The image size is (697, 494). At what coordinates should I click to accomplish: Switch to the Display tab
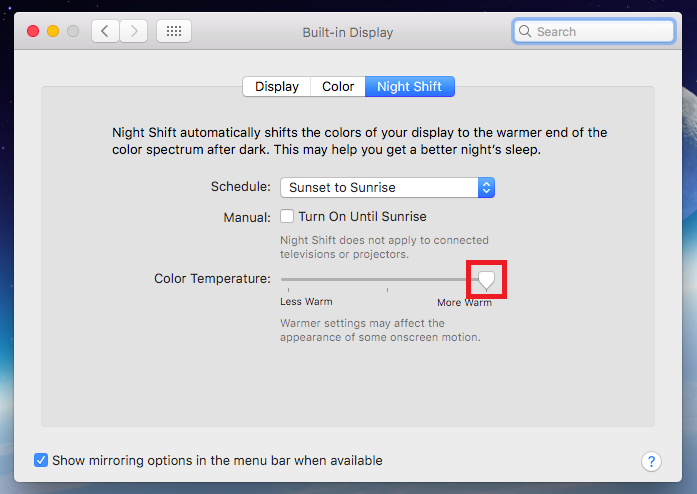pyautogui.click(x=277, y=86)
